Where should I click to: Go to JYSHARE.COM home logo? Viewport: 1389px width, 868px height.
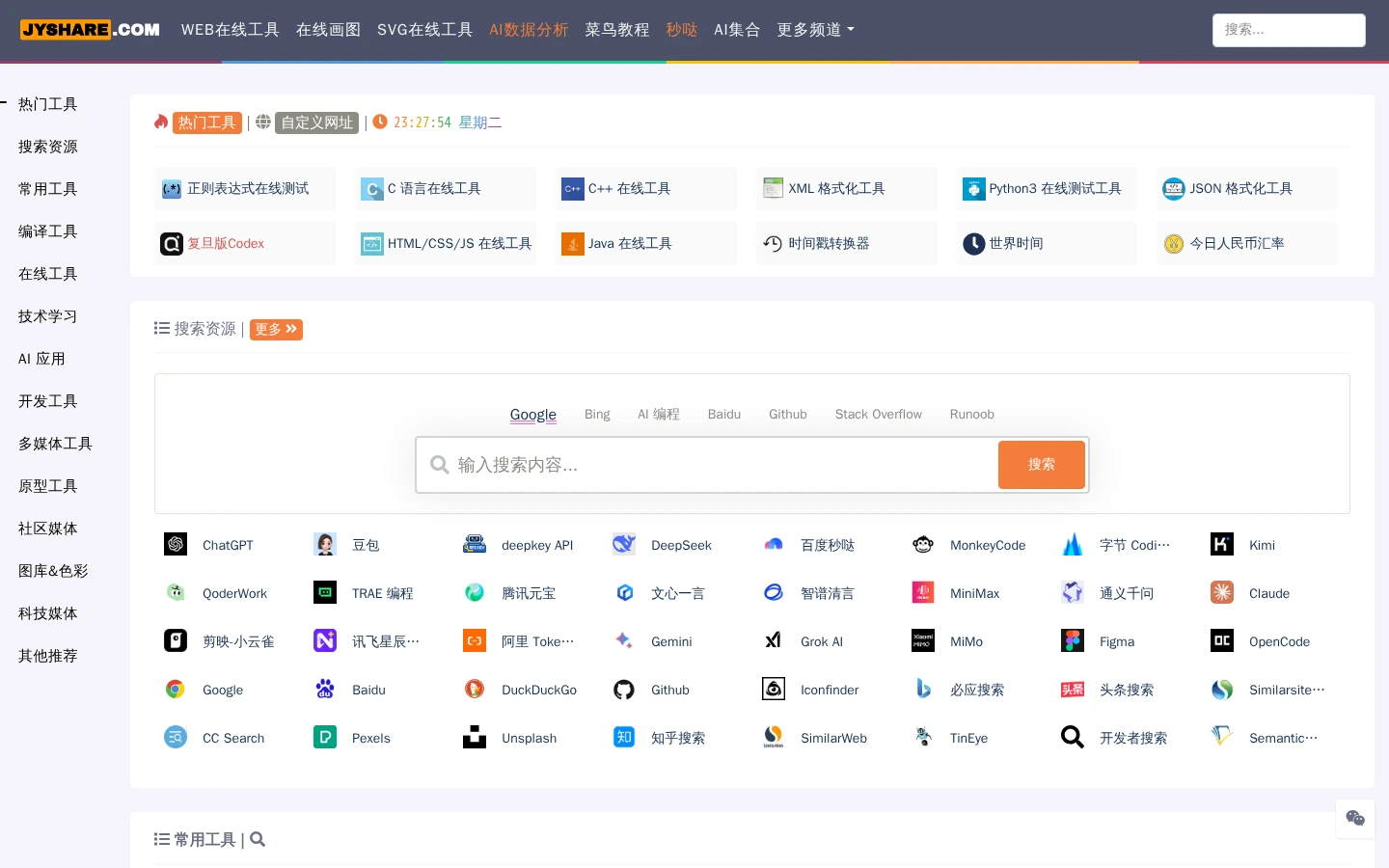pos(90,30)
